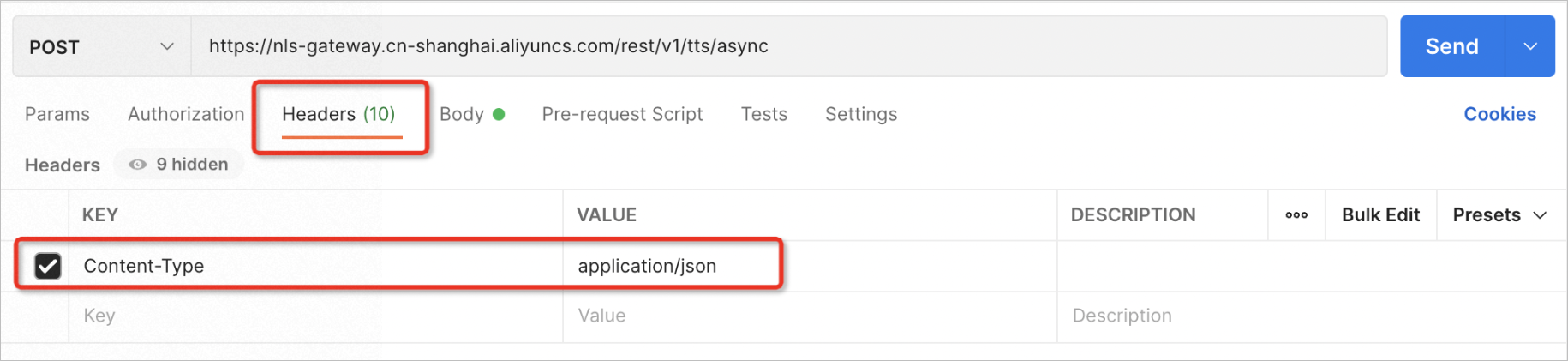This screenshot has height=361, width=1568.
Task: Switch to the Params tab
Action: point(57,114)
